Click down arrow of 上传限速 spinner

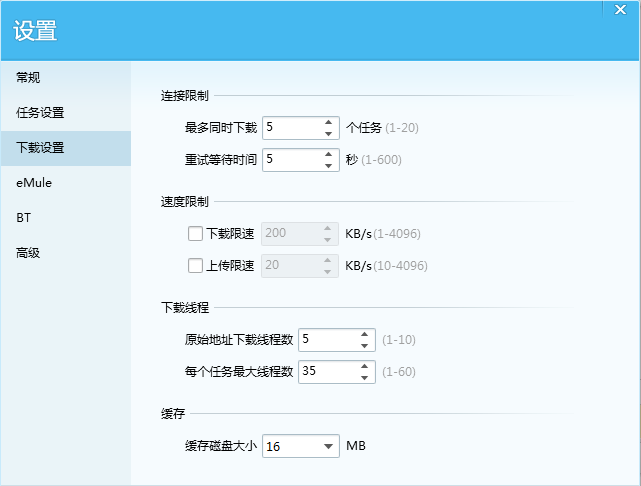(327, 272)
